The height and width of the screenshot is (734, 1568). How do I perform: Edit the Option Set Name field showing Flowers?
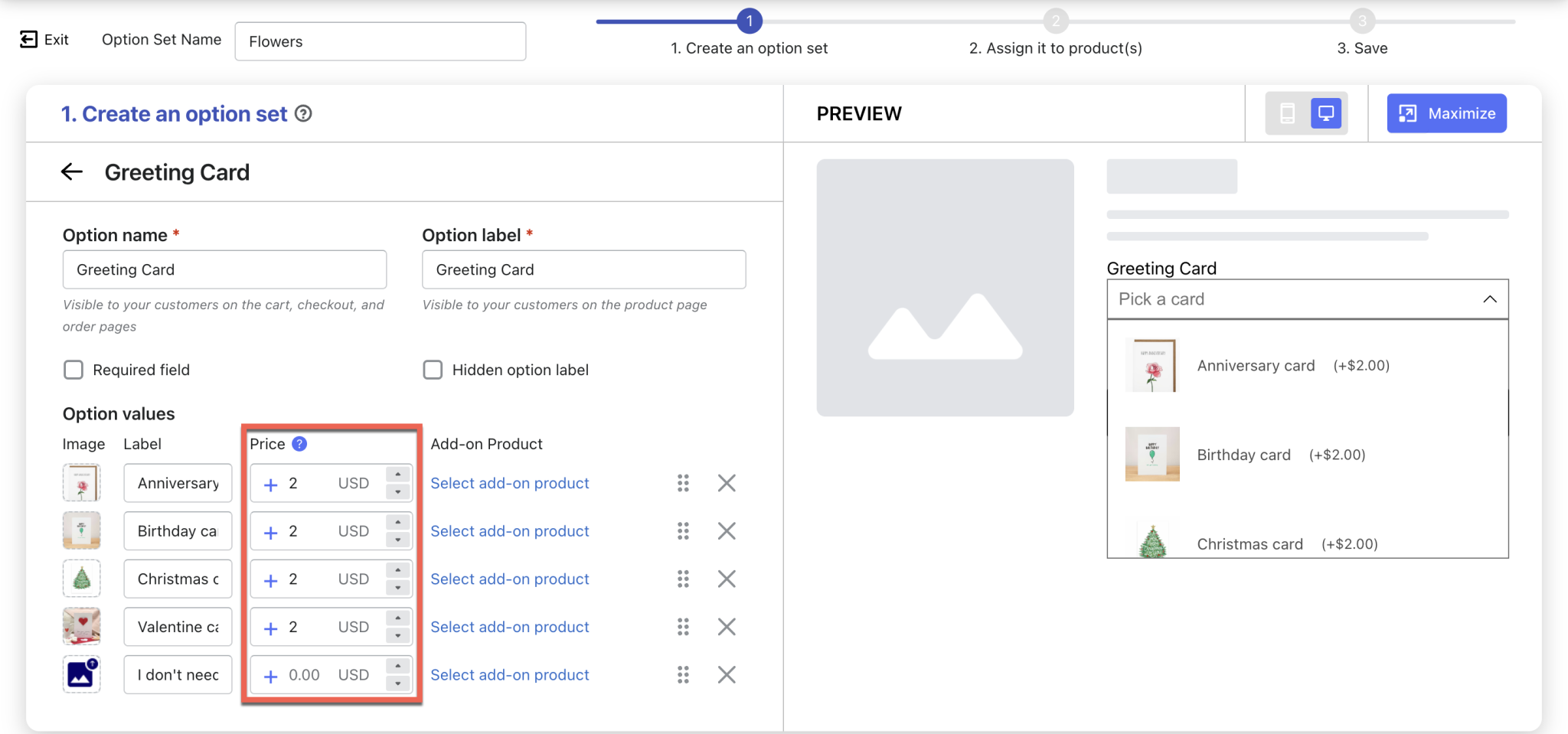tap(381, 41)
